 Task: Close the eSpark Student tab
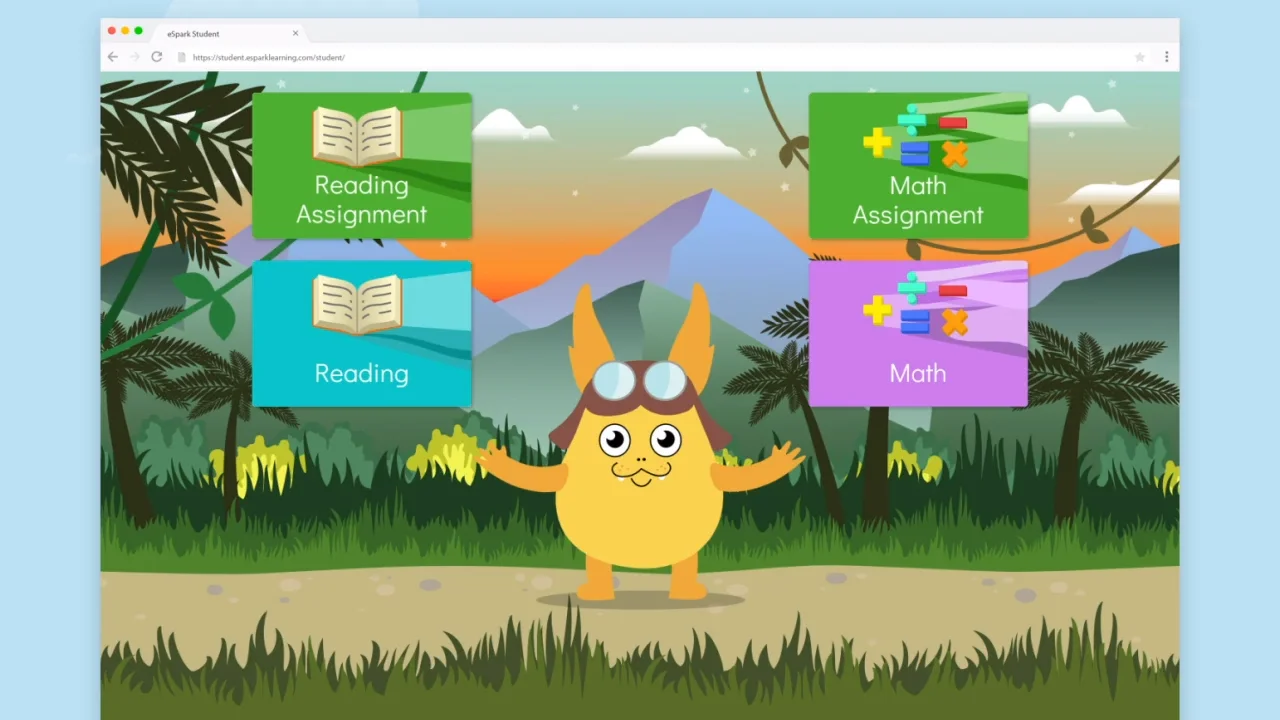[295, 33]
